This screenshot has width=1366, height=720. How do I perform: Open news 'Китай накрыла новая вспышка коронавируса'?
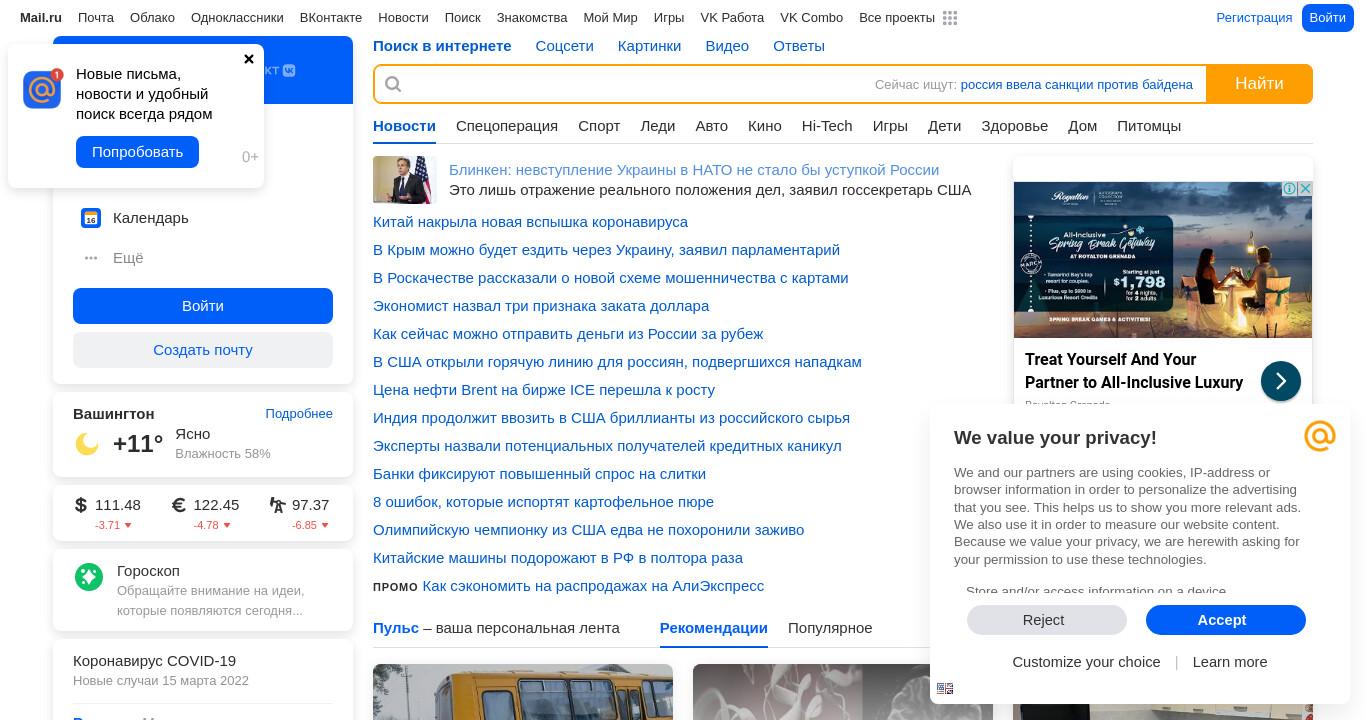click(530, 222)
